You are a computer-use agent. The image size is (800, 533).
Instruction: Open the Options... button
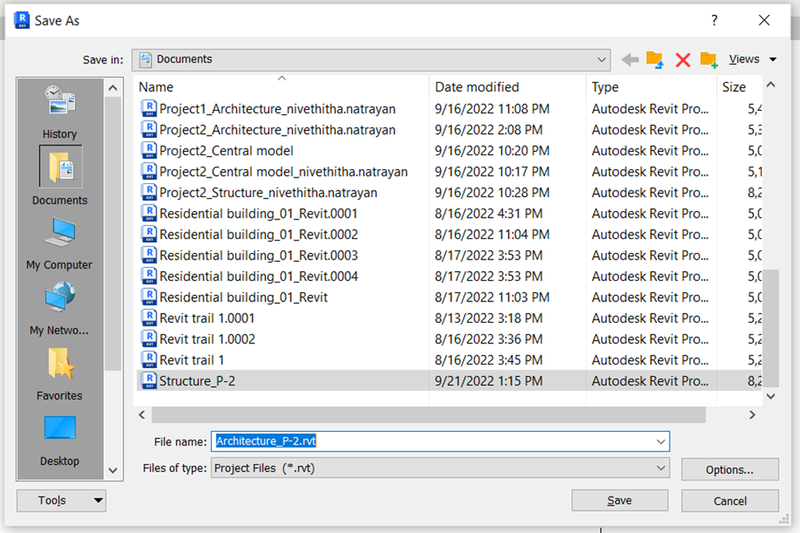(730, 470)
